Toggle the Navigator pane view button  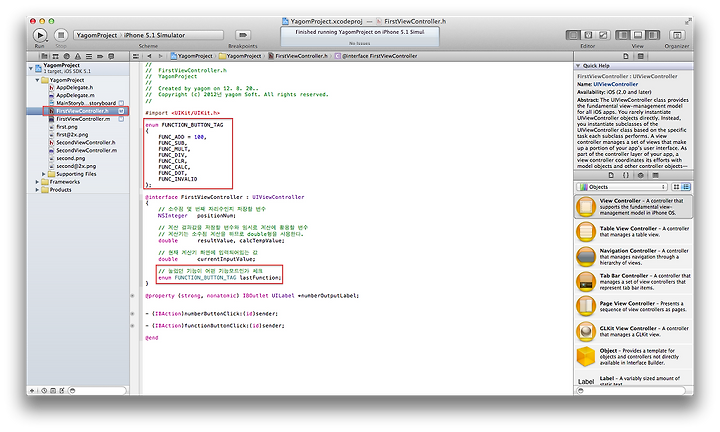(x=623, y=35)
